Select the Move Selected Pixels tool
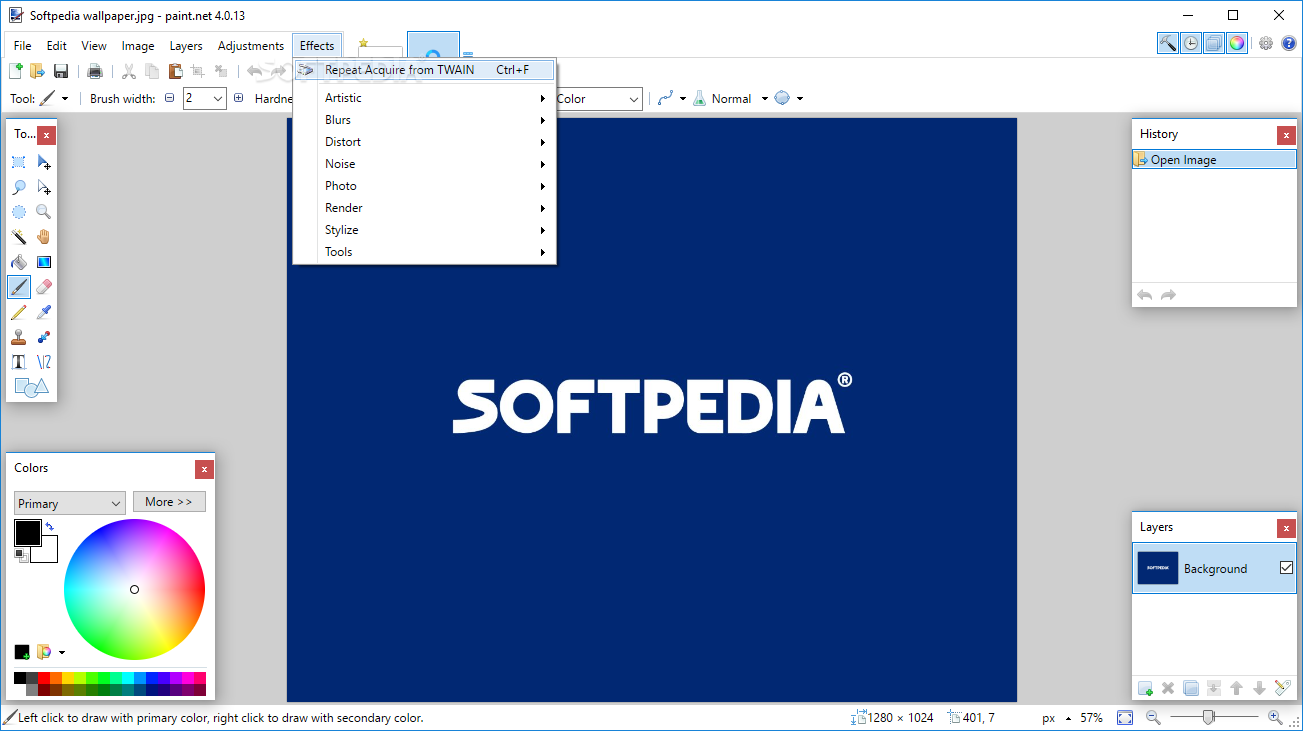 click(44, 162)
